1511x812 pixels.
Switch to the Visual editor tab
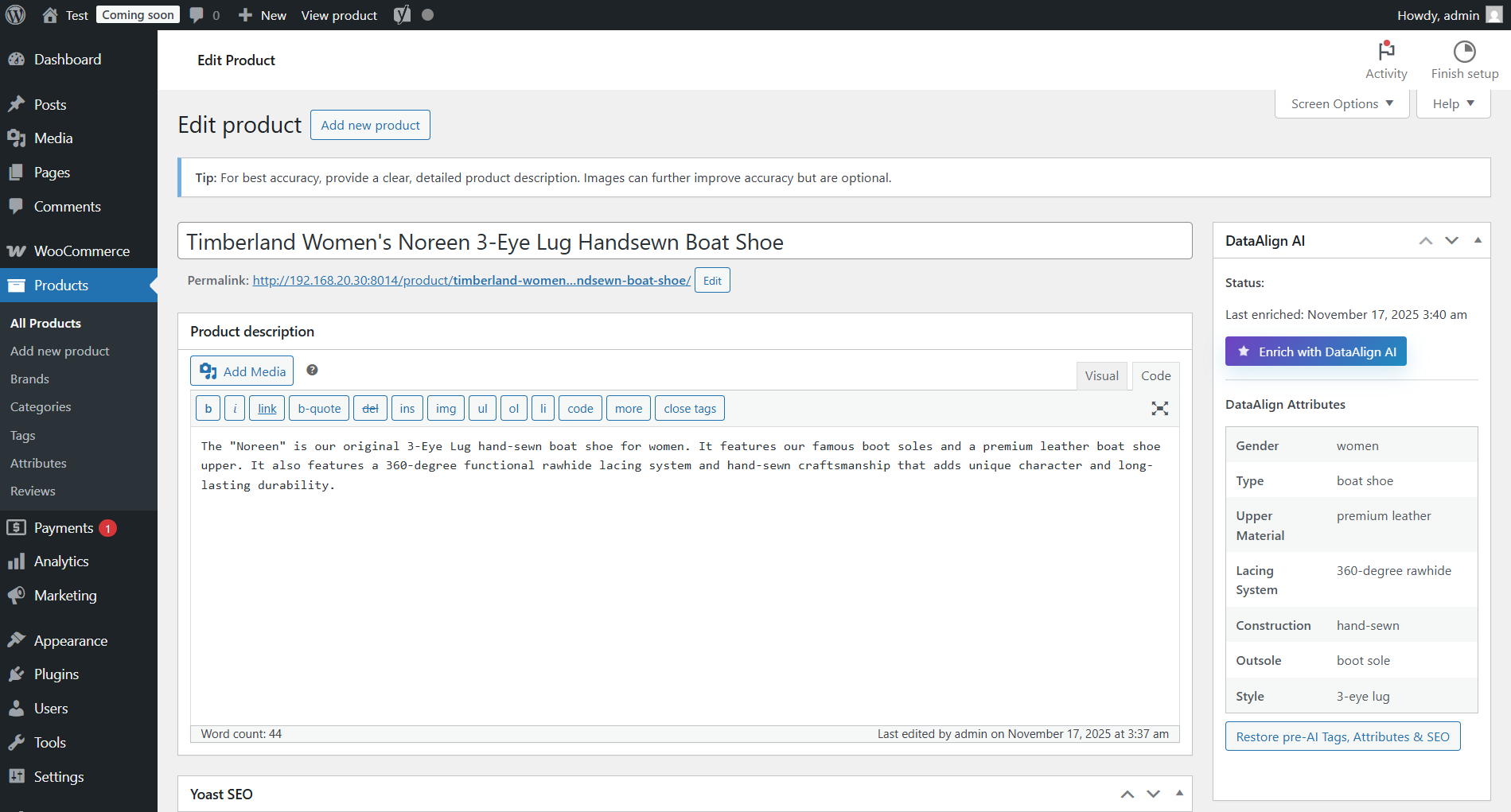click(x=1101, y=375)
